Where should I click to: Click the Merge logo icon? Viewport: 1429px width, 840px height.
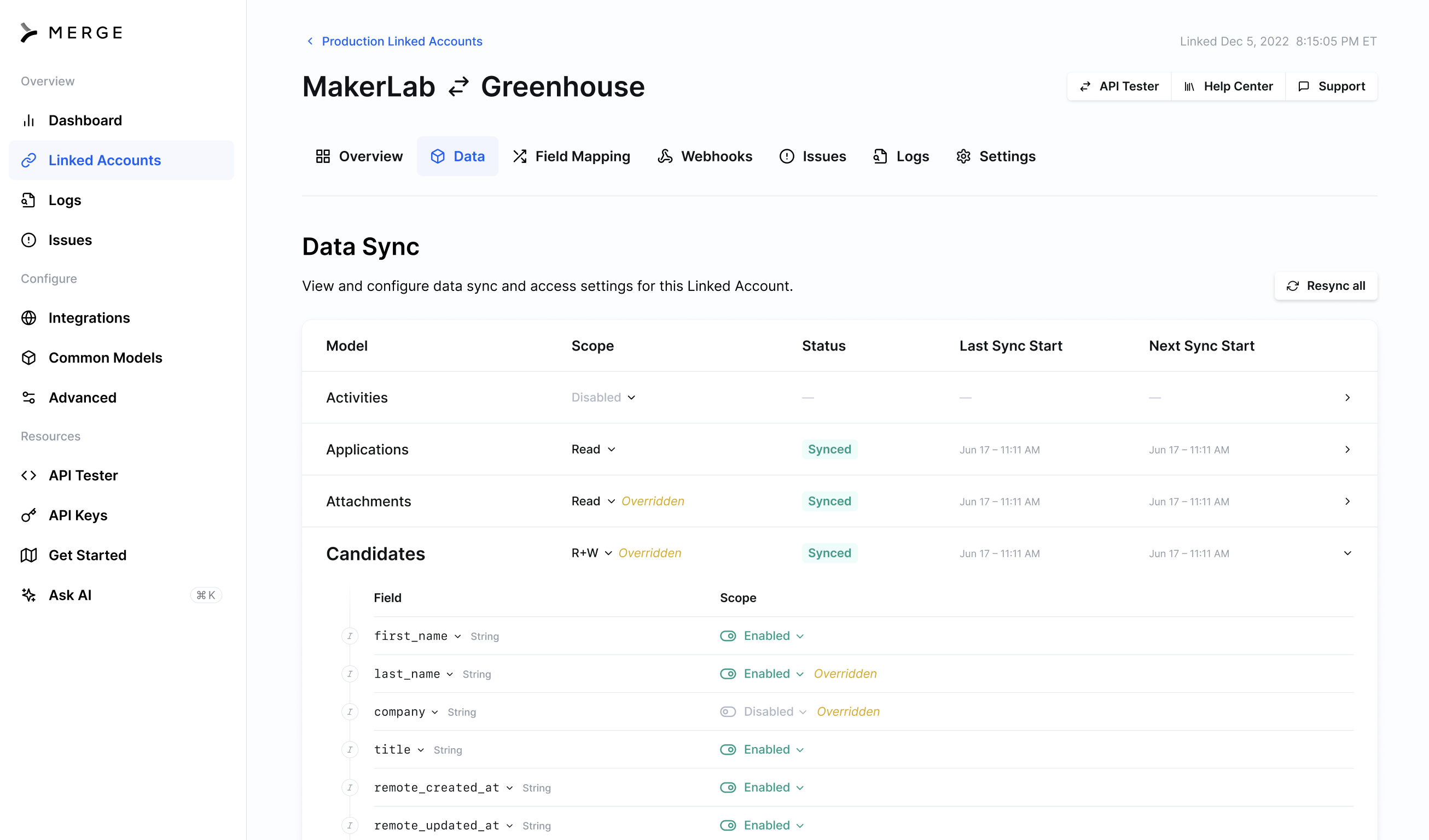pyautogui.click(x=28, y=32)
